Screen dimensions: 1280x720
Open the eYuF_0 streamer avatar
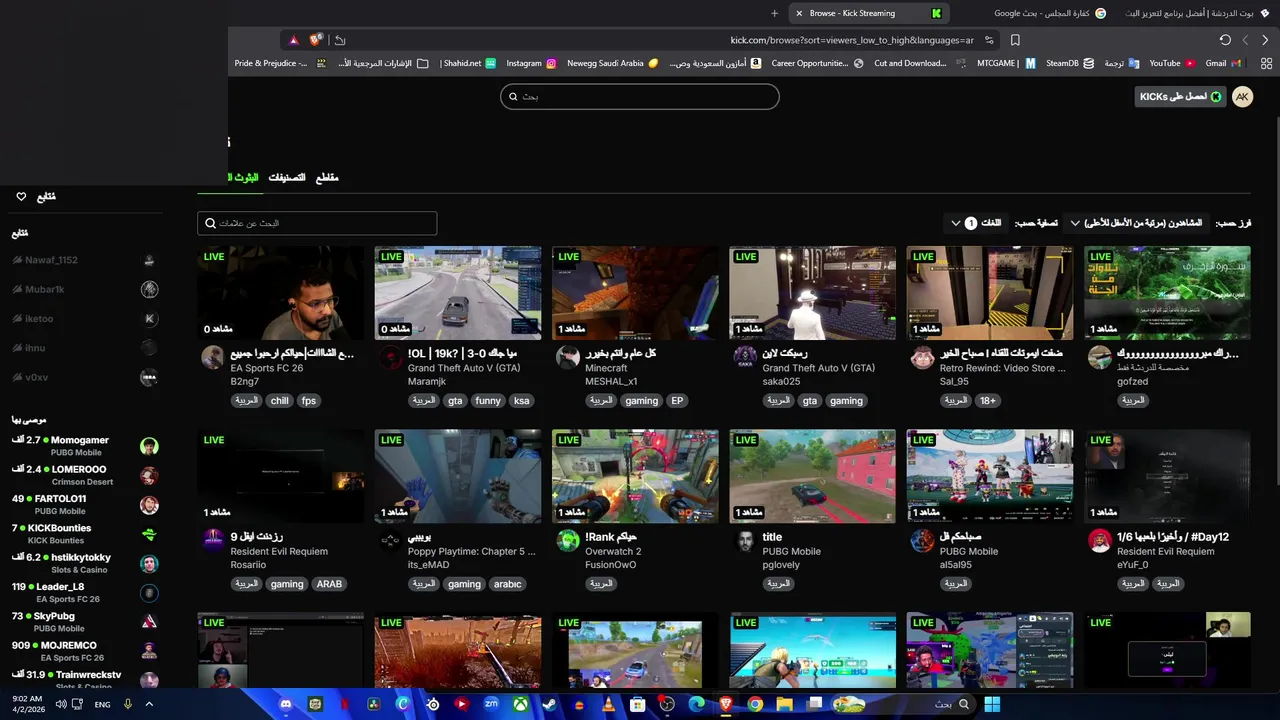(1100, 541)
